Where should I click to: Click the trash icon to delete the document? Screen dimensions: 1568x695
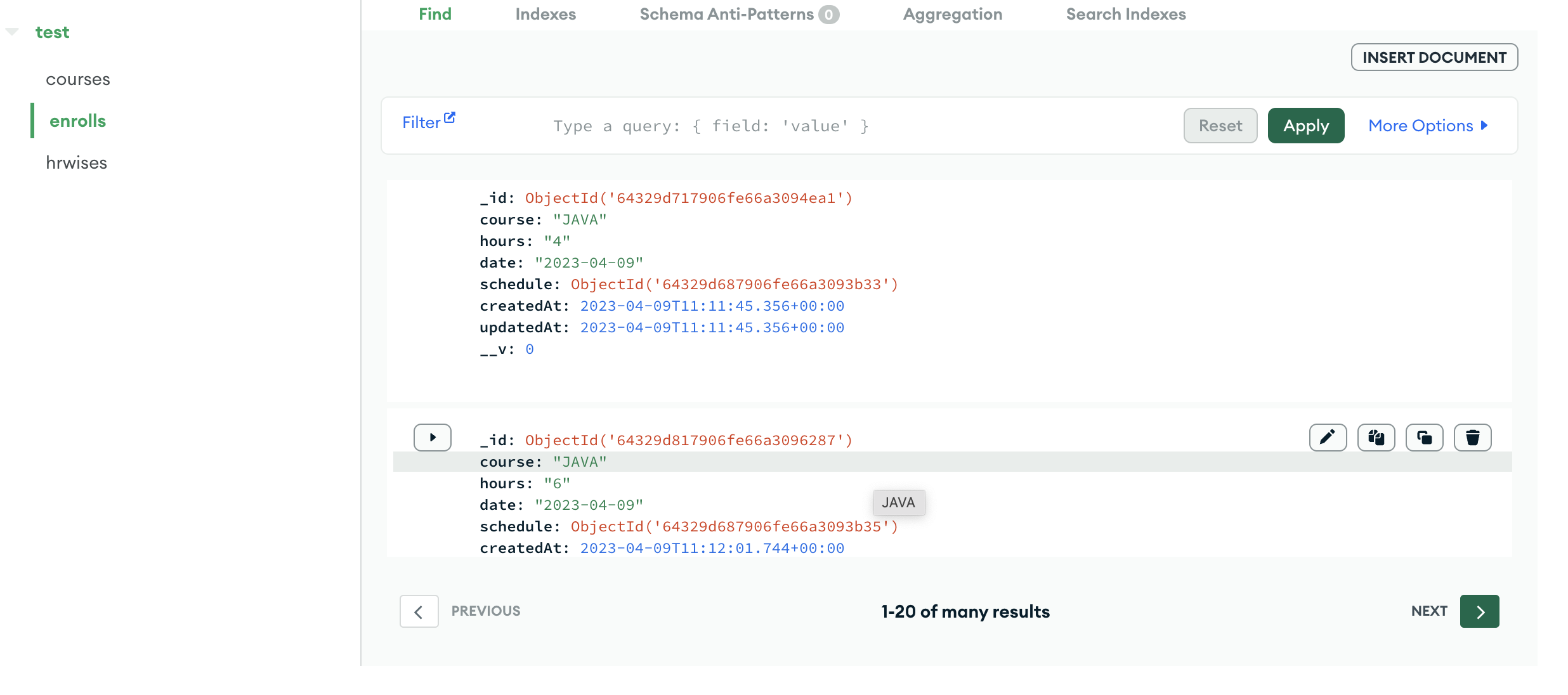[1473, 437]
